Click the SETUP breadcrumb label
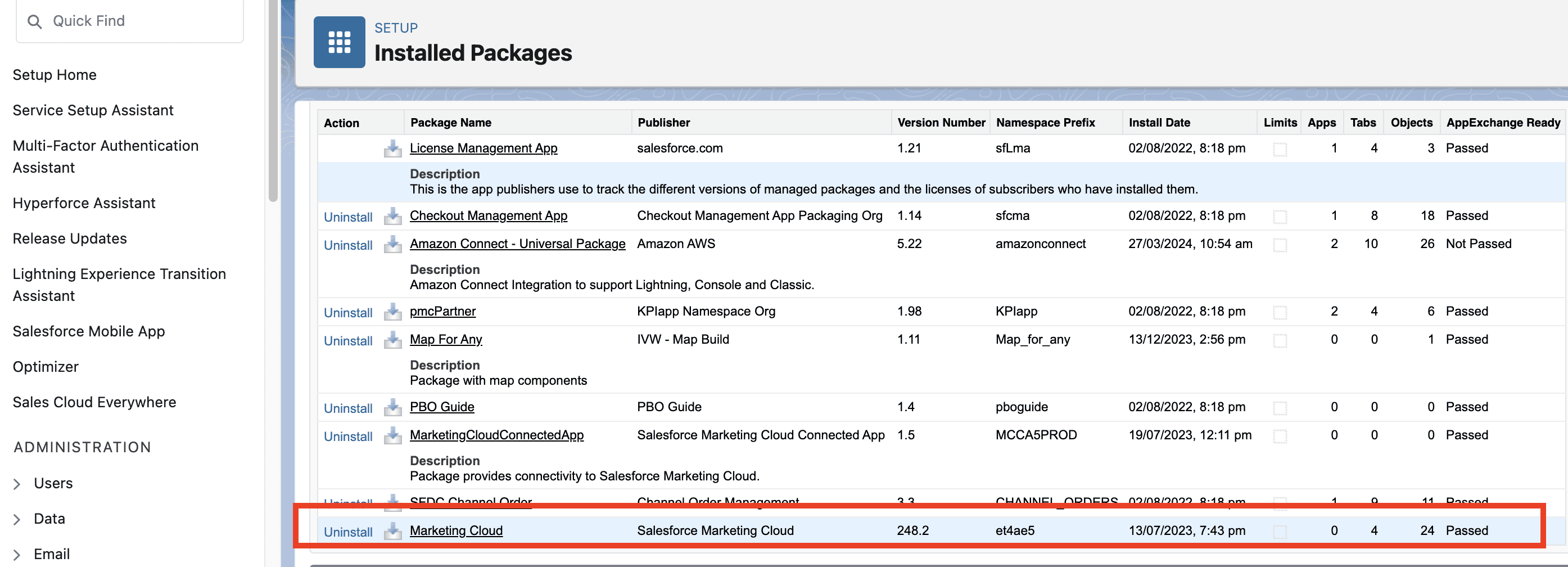This screenshot has width=1568, height=567. 396,28
